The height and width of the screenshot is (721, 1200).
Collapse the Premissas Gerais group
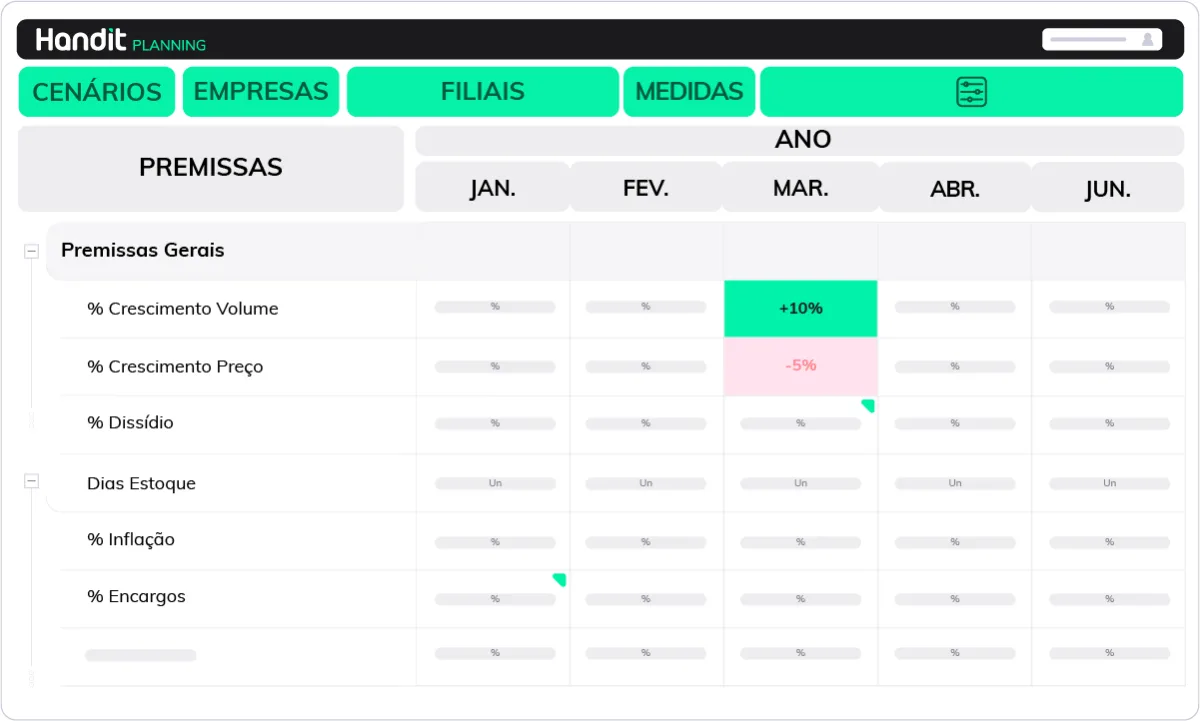click(31, 252)
